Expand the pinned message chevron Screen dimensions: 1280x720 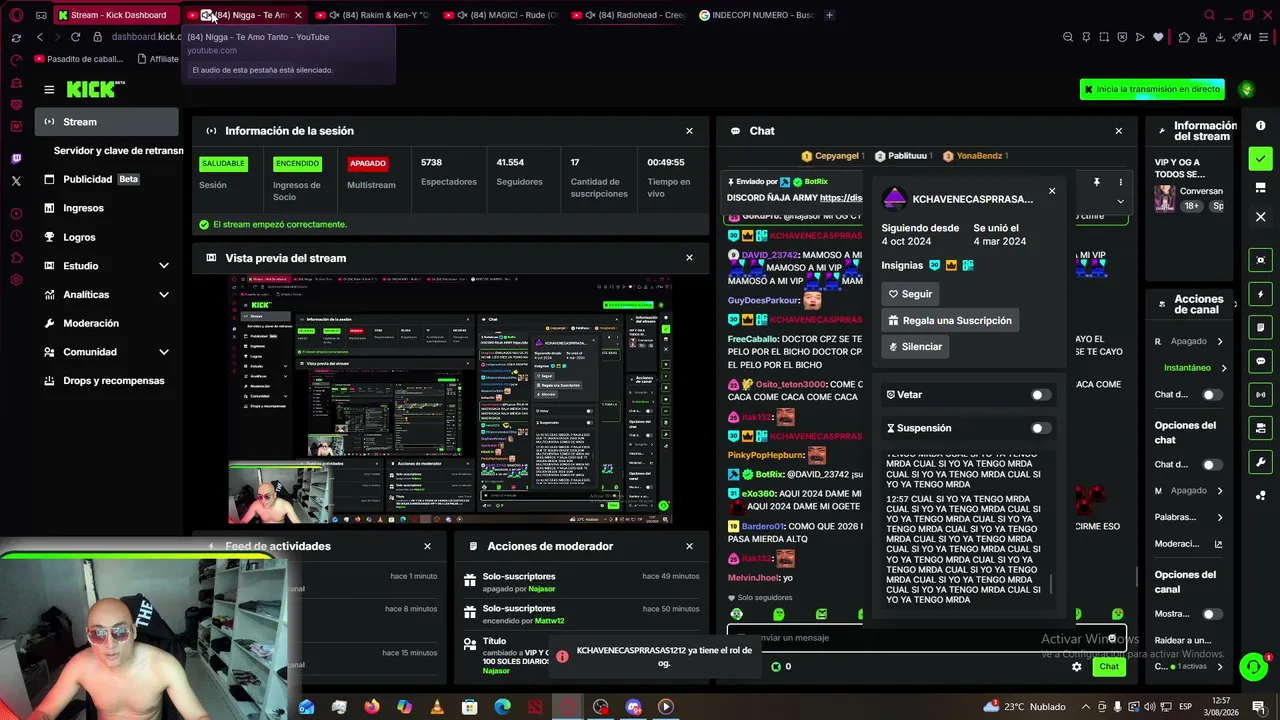point(1120,201)
